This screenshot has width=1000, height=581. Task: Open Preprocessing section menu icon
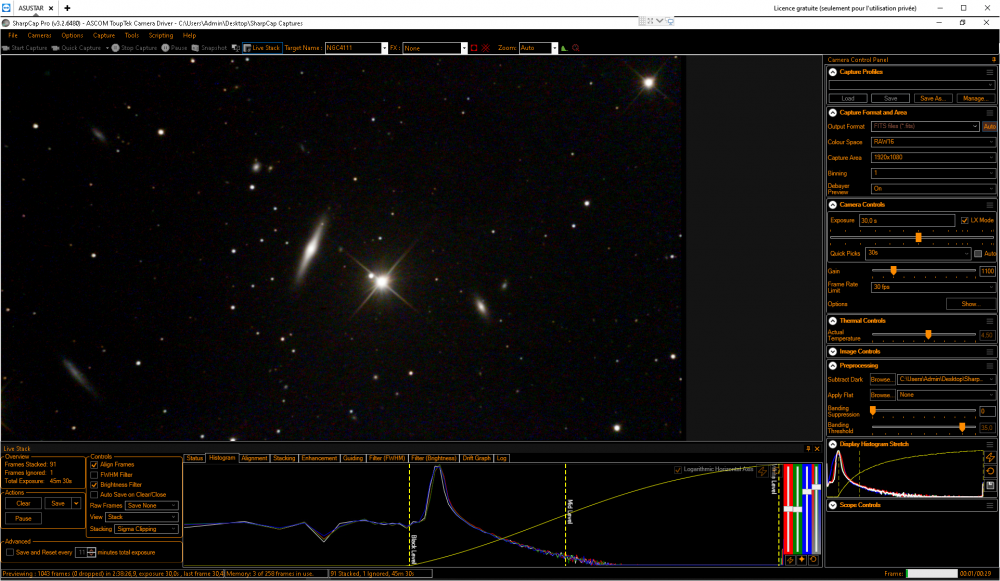(990, 365)
